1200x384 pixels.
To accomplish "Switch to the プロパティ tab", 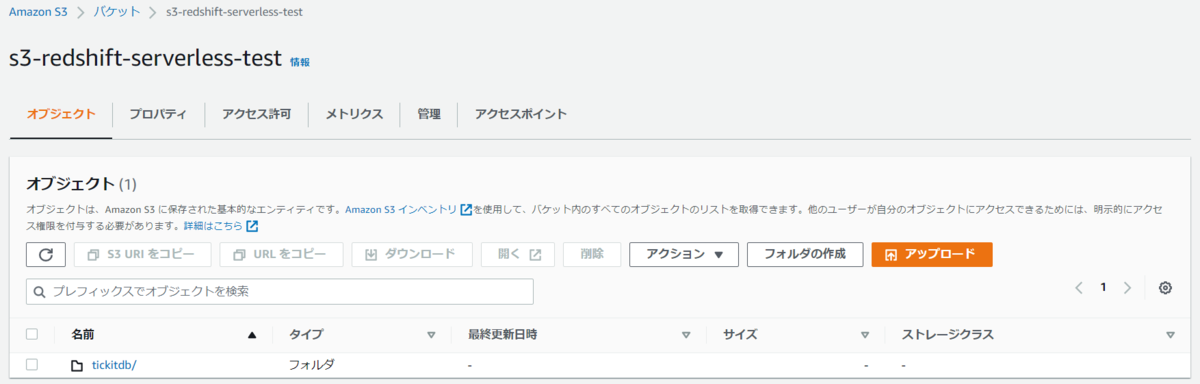I will click(158, 114).
